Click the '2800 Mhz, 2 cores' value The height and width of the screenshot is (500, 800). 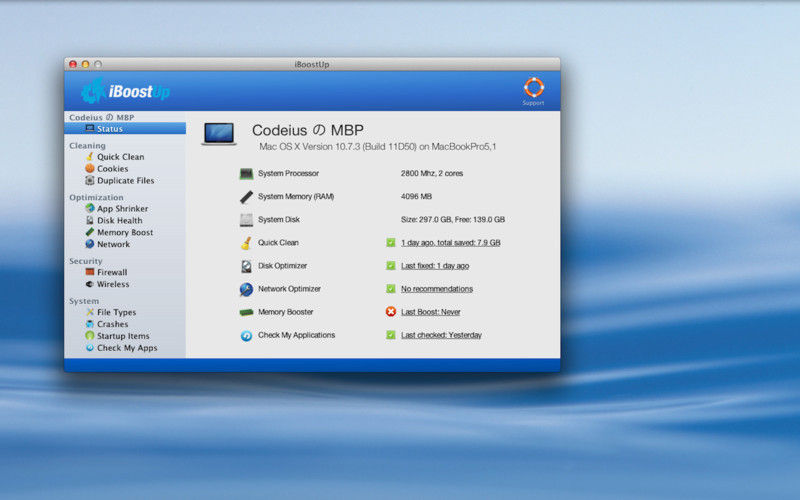point(432,173)
